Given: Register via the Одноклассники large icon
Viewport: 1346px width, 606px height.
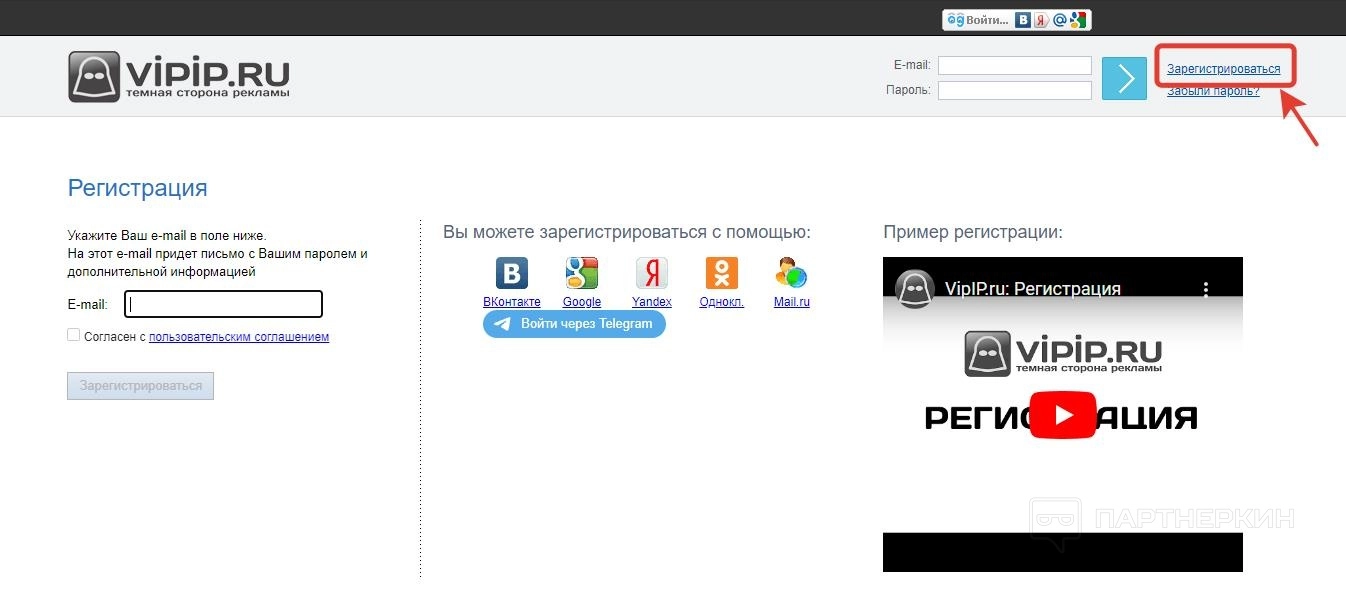Looking at the screenshot, I should click(x=722, y=273).
